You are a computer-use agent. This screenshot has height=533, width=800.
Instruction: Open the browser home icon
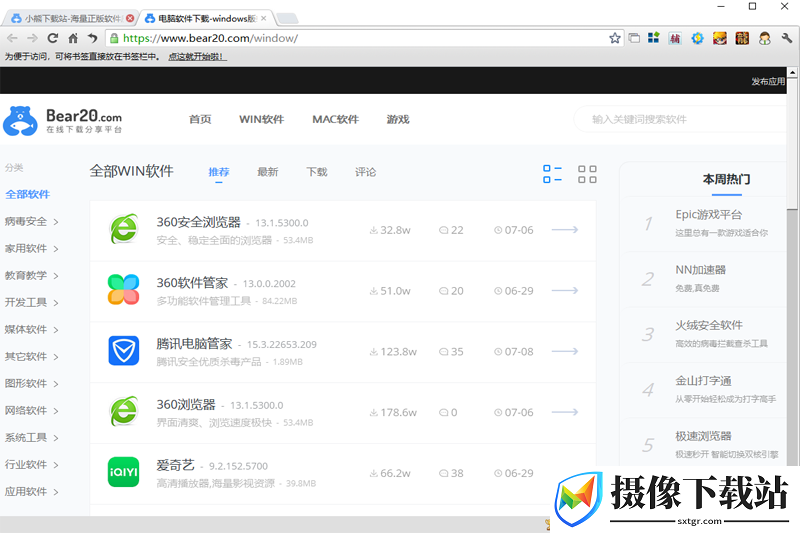(x=73, y=38)
